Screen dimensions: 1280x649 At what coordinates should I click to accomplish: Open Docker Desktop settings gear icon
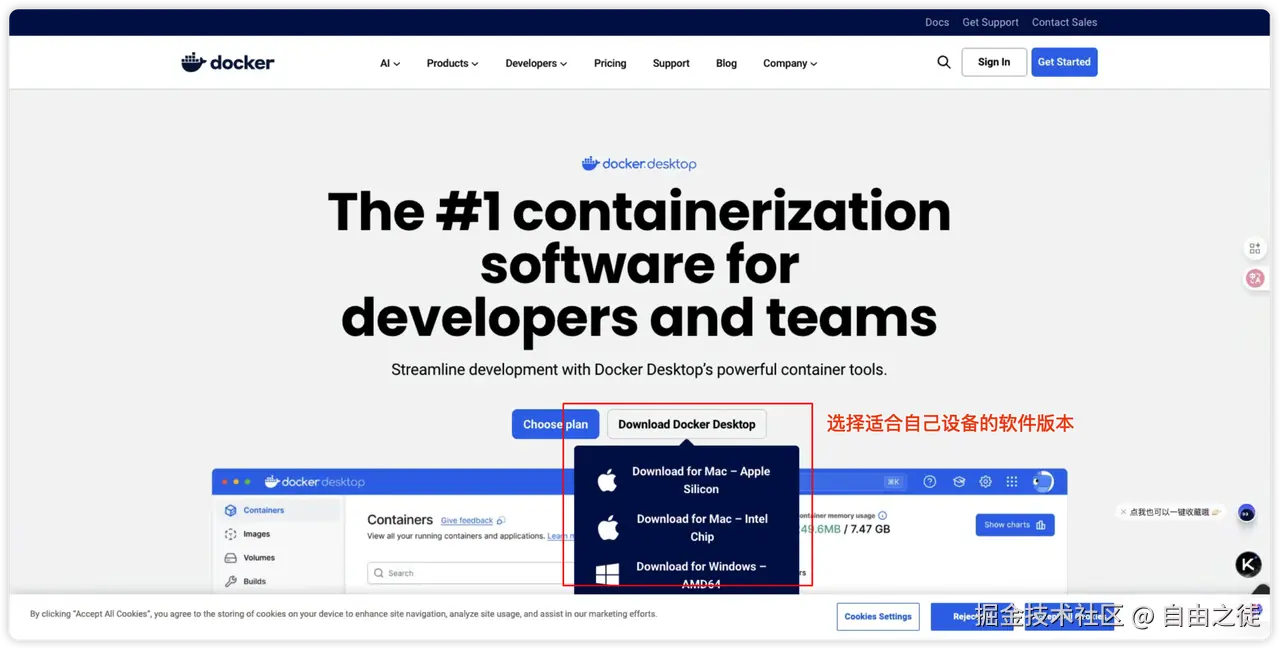(x=985, y=482)
